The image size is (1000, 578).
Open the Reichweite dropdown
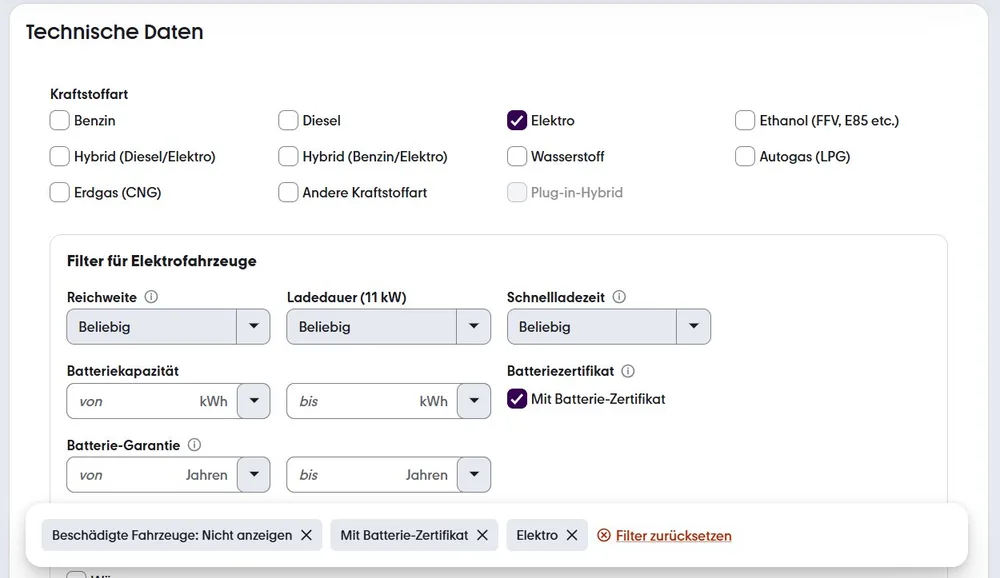168,327
